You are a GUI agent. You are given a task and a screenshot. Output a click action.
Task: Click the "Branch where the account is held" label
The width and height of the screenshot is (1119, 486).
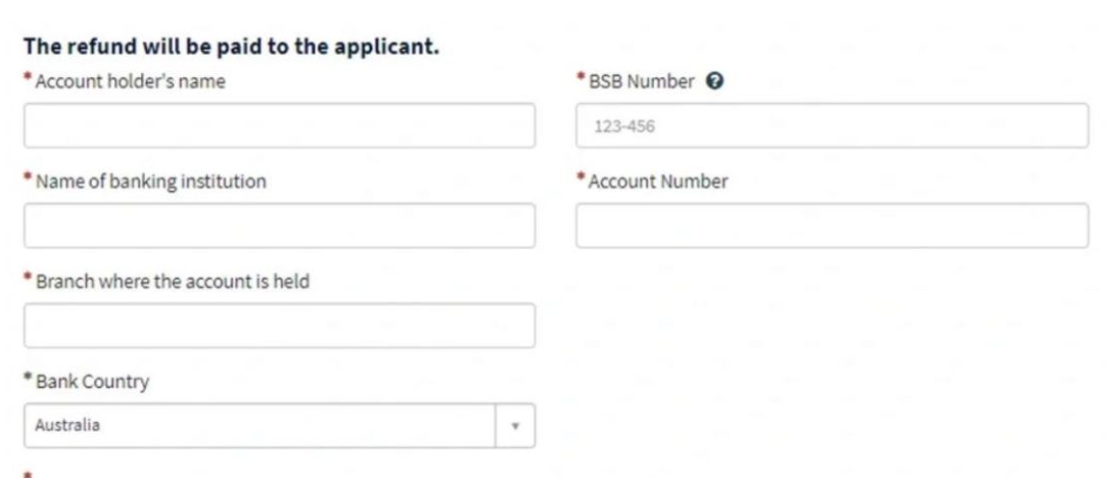[x=172, y=282]
